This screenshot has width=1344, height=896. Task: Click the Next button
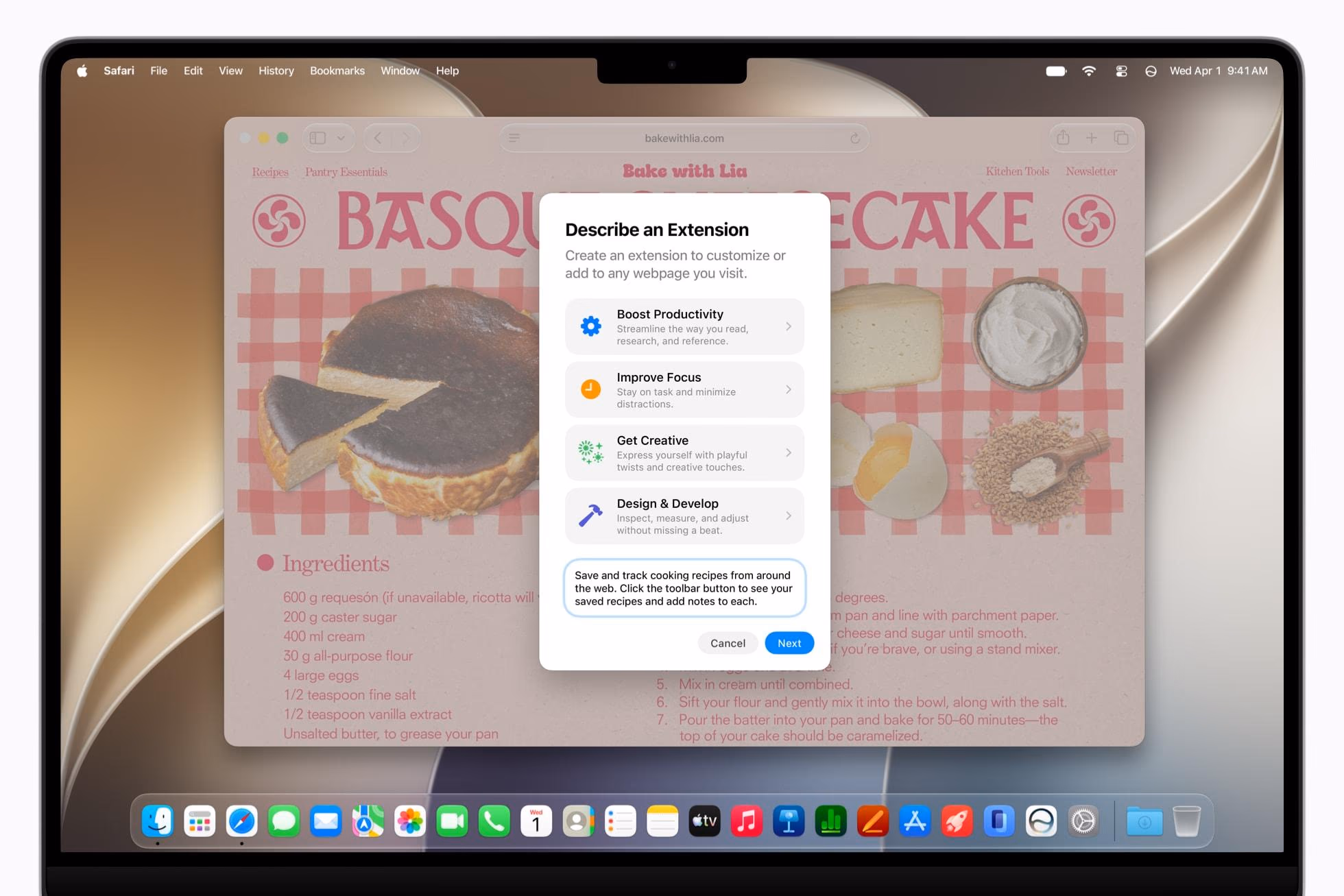coord(789,643)
